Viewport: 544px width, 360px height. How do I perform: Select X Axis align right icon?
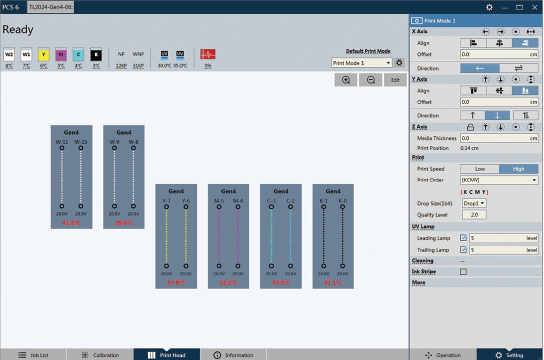(x=525, y=43)
